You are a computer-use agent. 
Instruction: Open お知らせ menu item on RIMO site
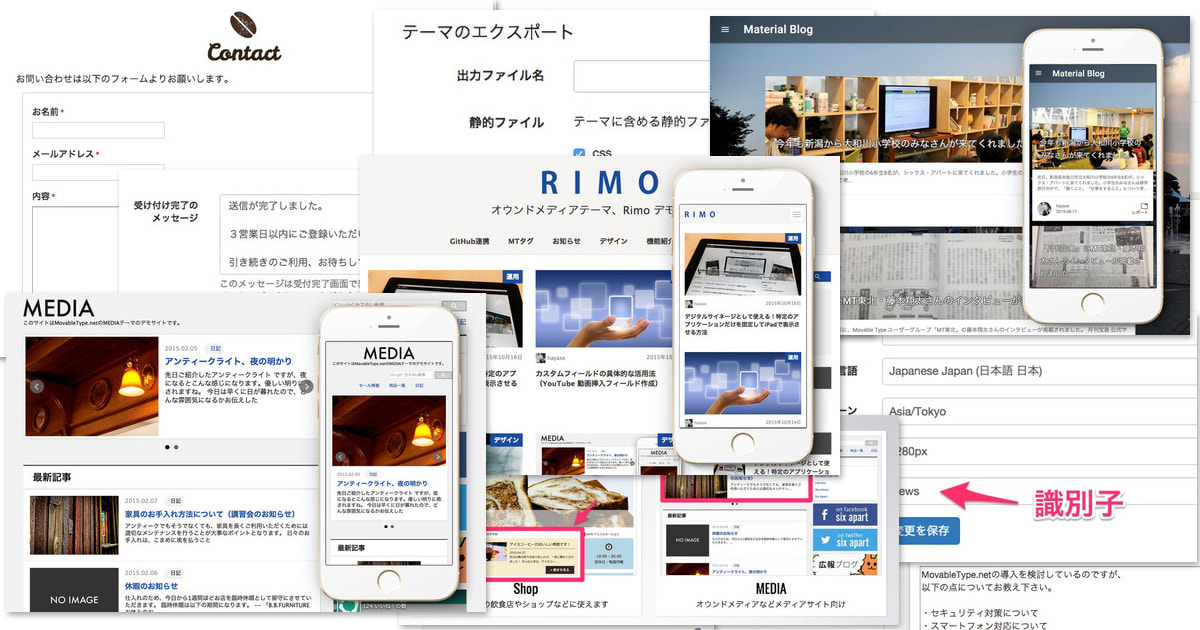coord(566,241)
